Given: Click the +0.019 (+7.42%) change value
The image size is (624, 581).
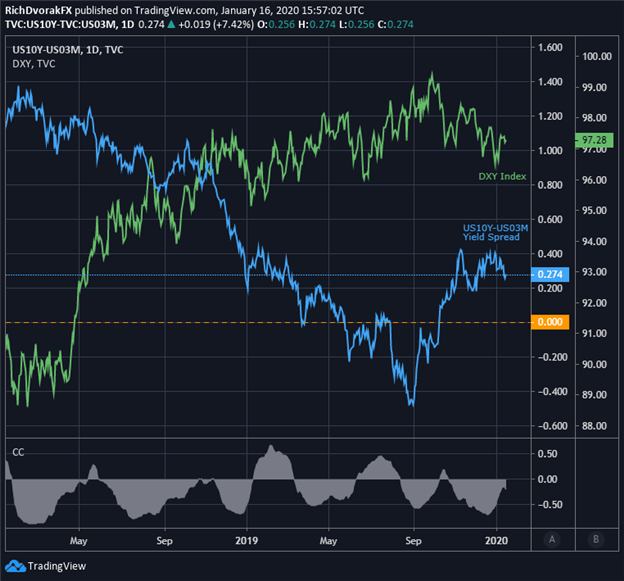Looking at the screenshot, I should click(216, 25).
